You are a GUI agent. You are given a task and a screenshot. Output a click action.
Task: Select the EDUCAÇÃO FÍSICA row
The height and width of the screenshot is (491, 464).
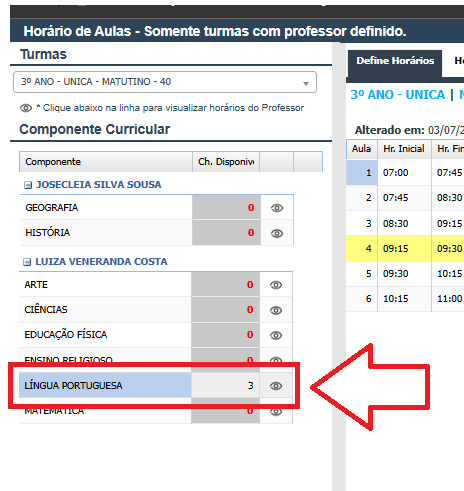point(156,335)
